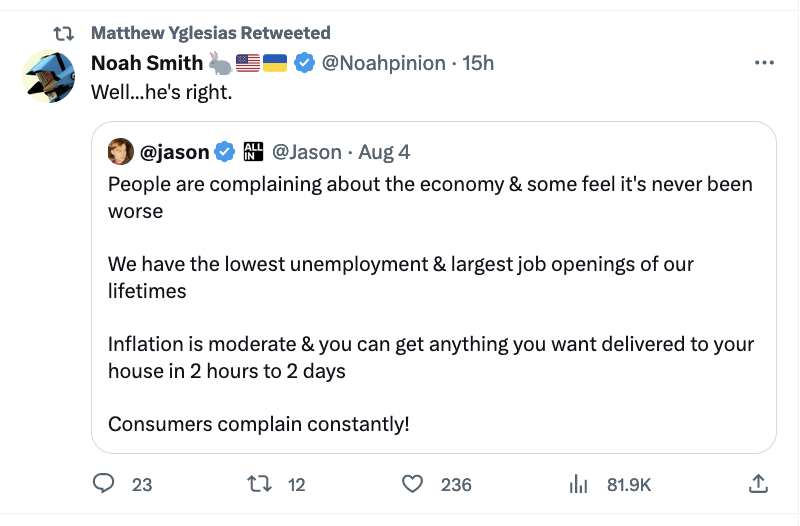Click the retweeted arrows icon above the post

pos(63,33)
